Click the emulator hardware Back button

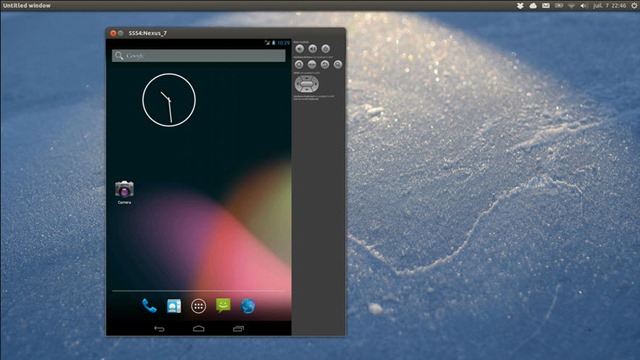click(325, 64)
